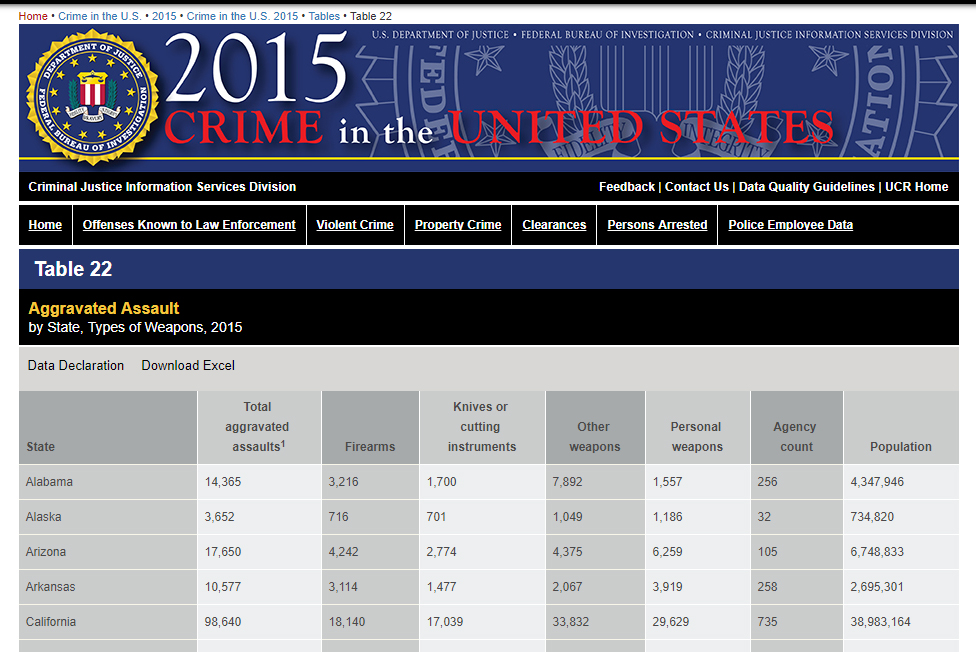Open Crime in the U.S. 2015 breadcrumb
976x652 pixels.
pos(242,16)
